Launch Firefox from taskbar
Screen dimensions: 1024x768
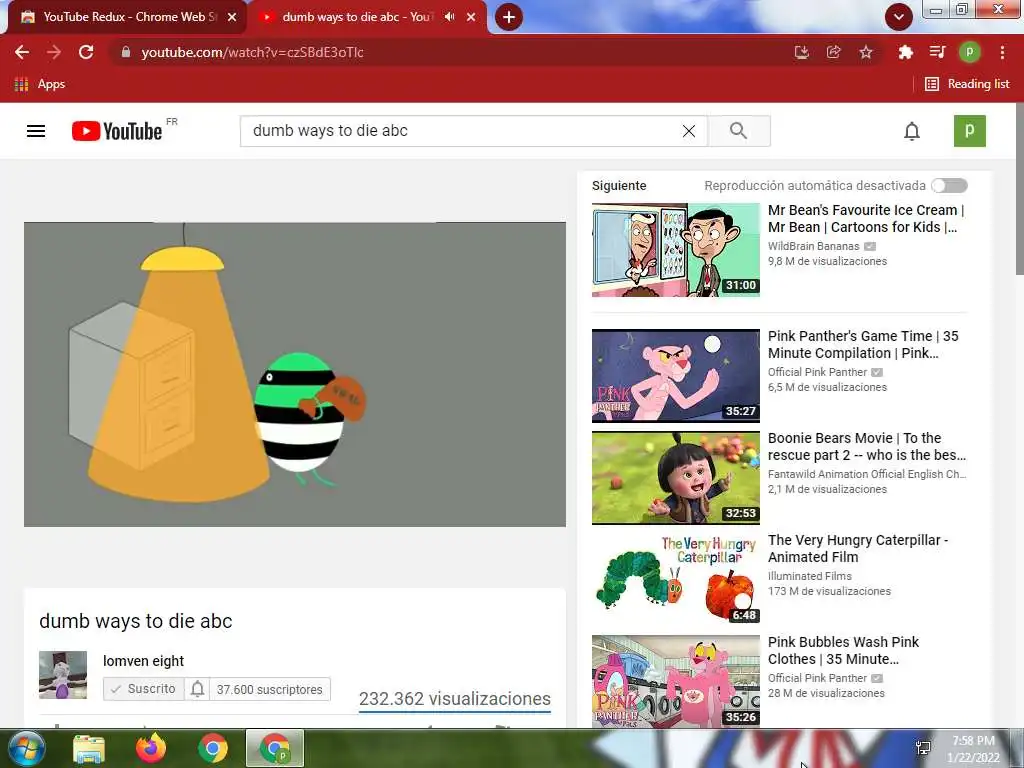tap(150, 748)
